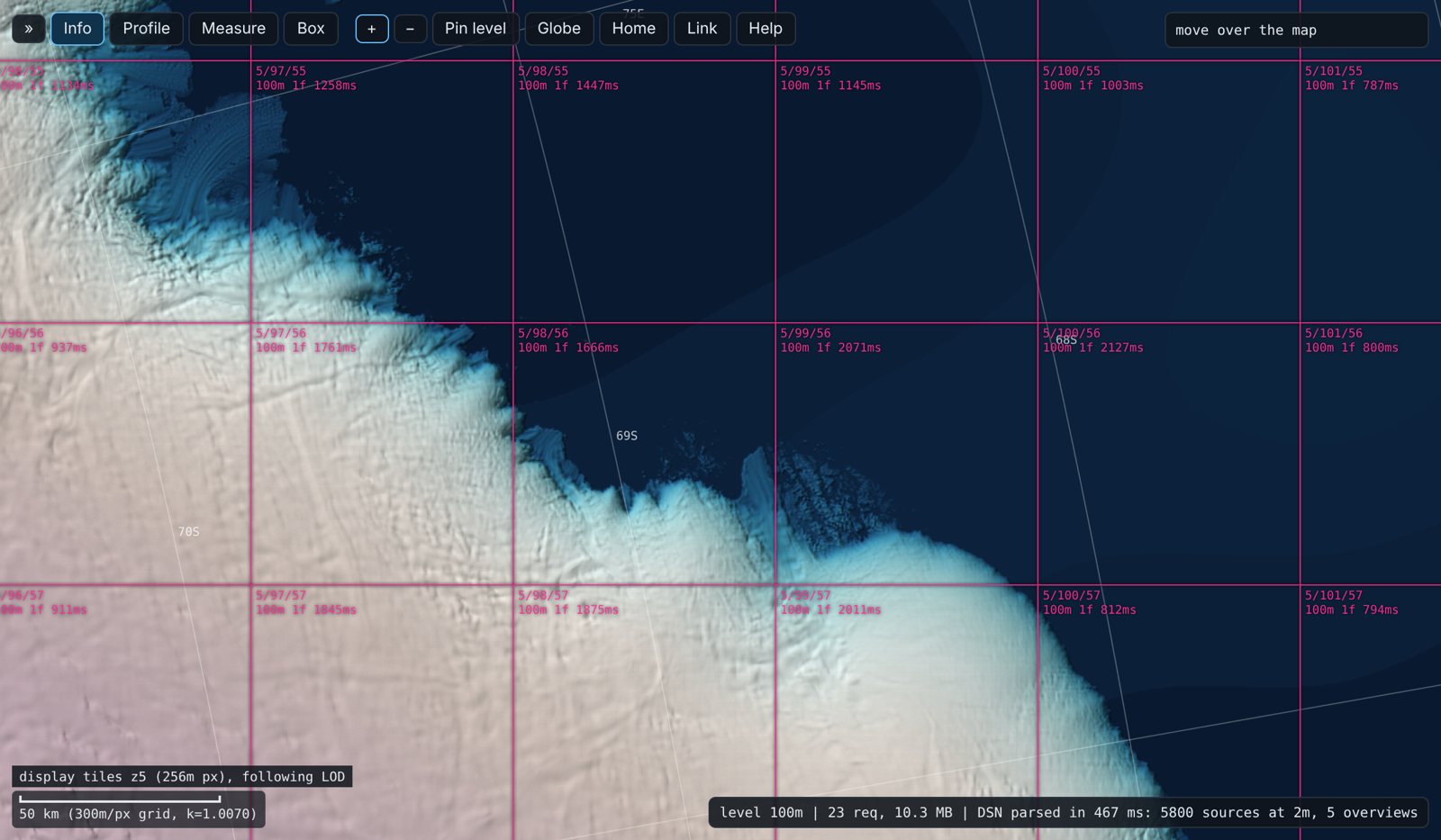Click the tile label 5/101/55

(1334, 71)
